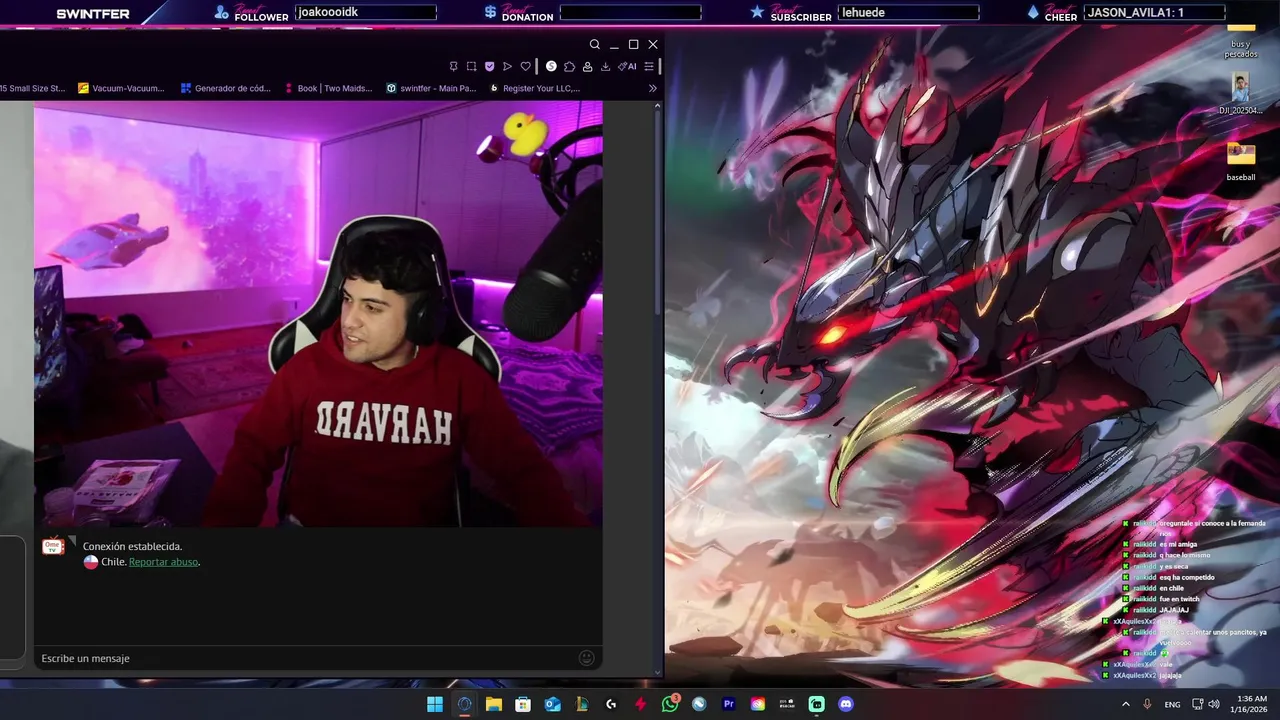Open the browser downloads icon
Viewport: 1280px width, 720px height.
point(605,66)
